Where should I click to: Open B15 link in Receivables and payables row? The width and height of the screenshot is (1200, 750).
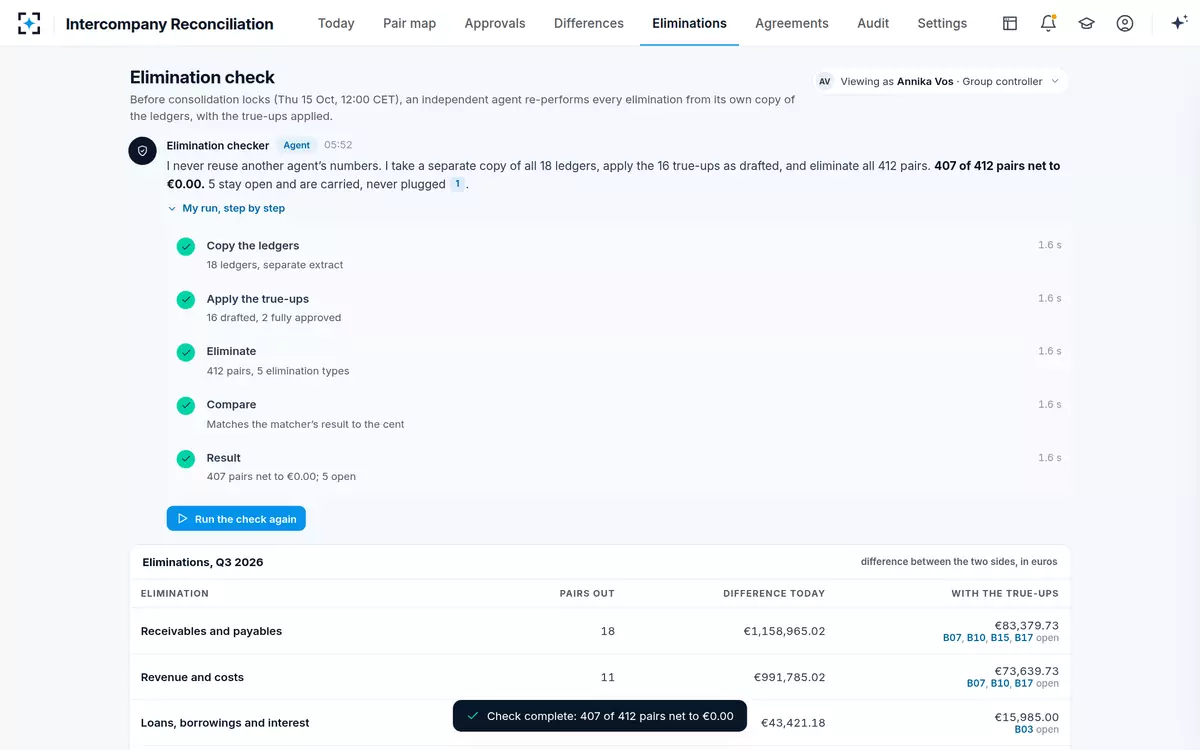[999, 638]
